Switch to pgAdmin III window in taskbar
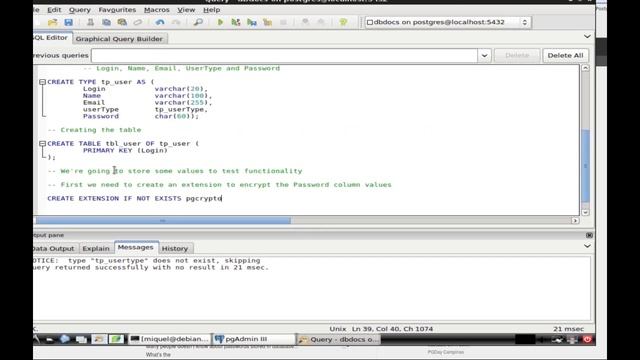The height and width of the screenshot is (360, 640). (254, 339)
